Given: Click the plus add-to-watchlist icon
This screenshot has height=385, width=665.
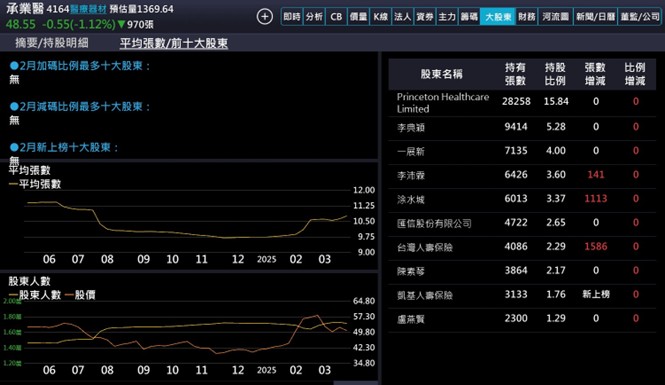Looking at the screenshot, I should (x=265, y=17).
